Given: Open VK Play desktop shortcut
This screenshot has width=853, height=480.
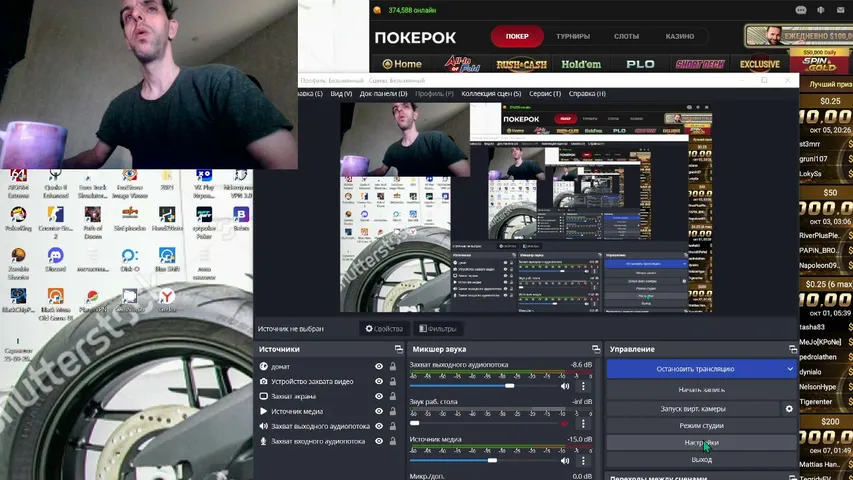Looking at the screenshot, I should 204,183.
